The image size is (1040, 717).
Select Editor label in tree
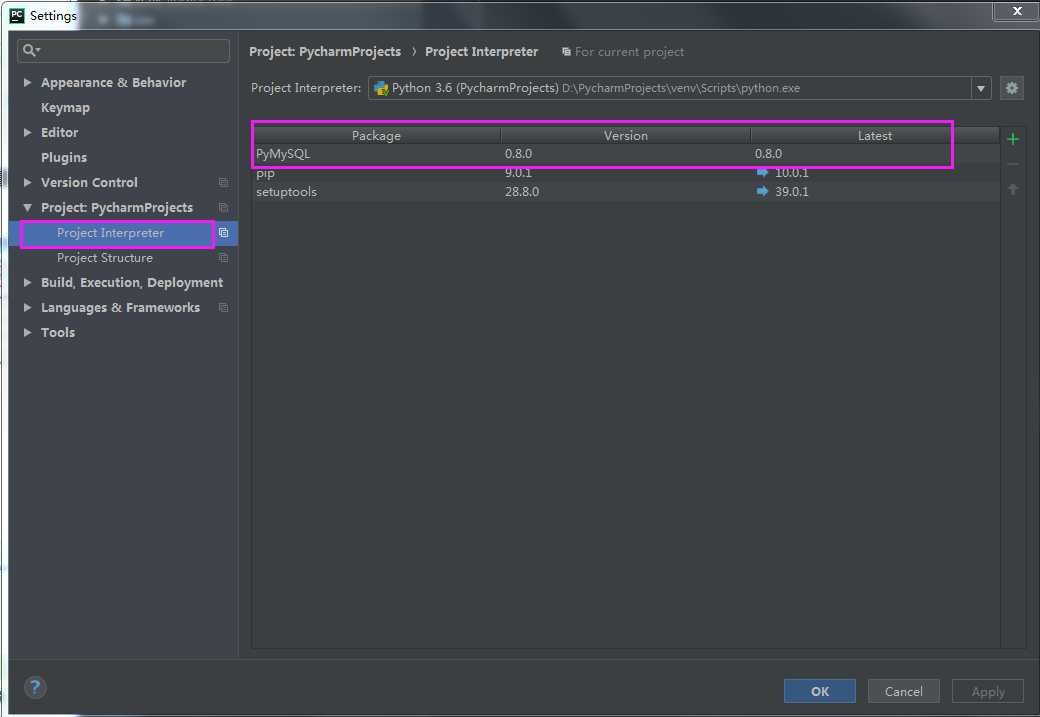click(59, 133)
